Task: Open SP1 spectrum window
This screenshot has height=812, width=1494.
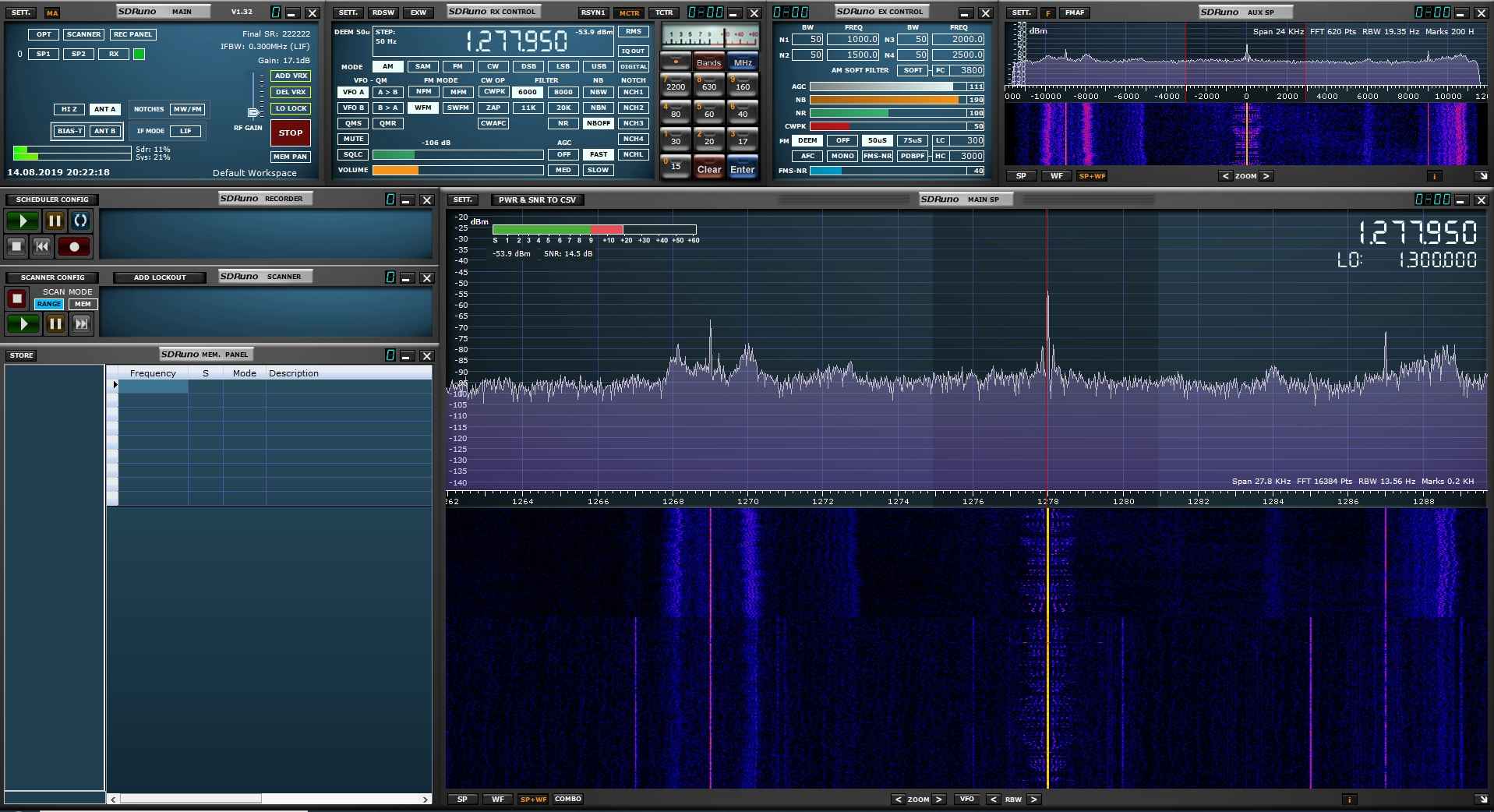Action: pos(44,54)
